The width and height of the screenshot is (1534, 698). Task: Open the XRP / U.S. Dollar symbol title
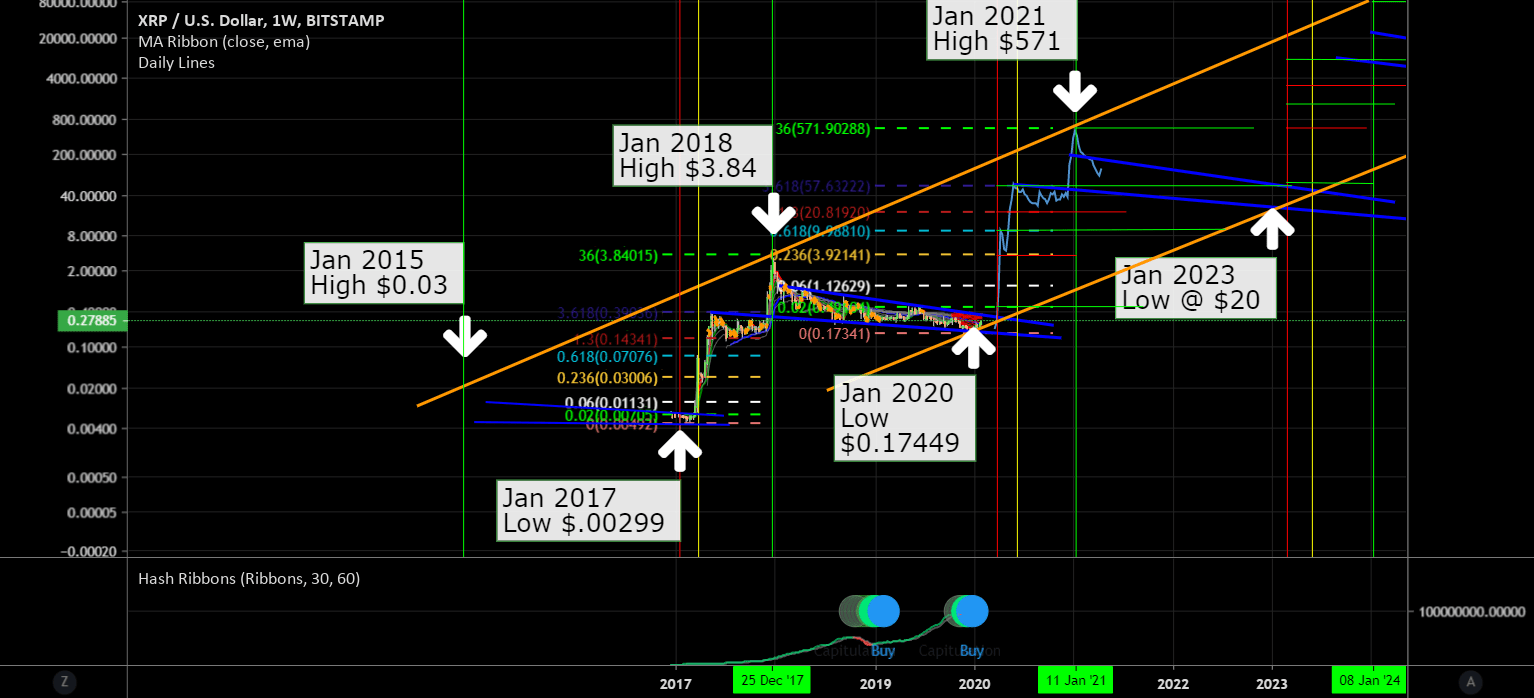click(261, 21)
